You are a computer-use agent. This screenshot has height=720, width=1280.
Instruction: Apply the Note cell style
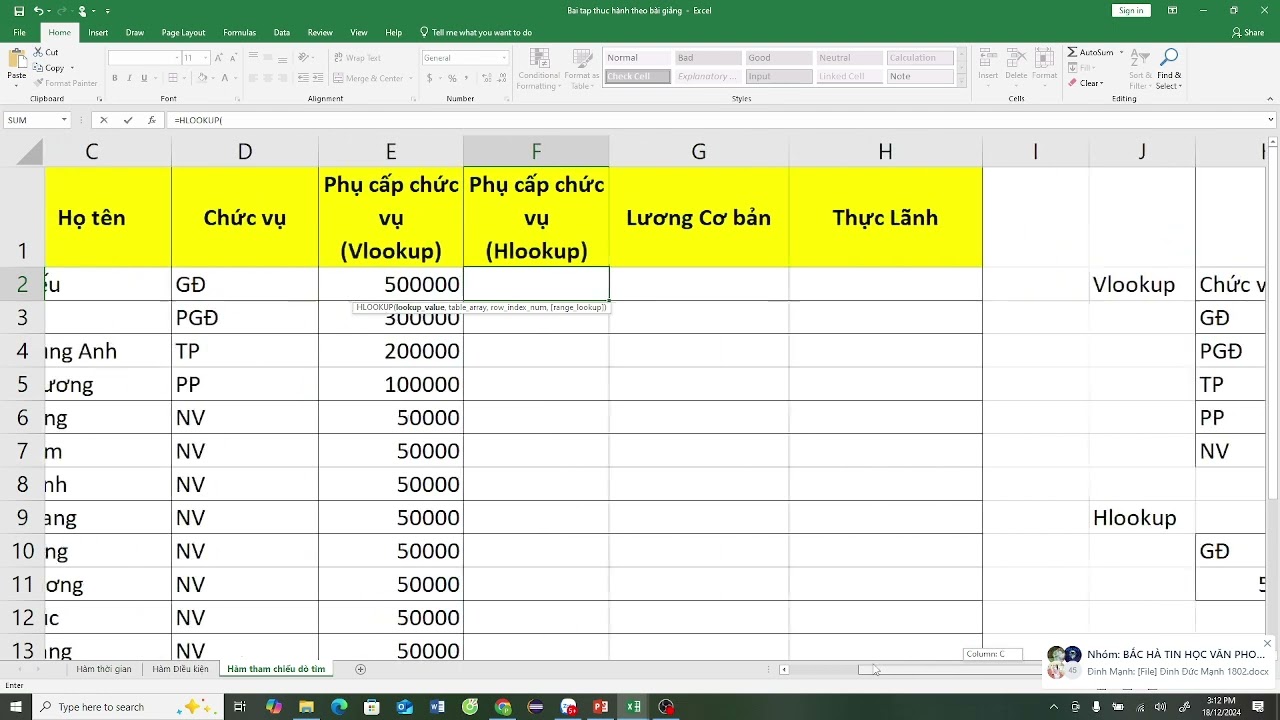click(920, 76)
